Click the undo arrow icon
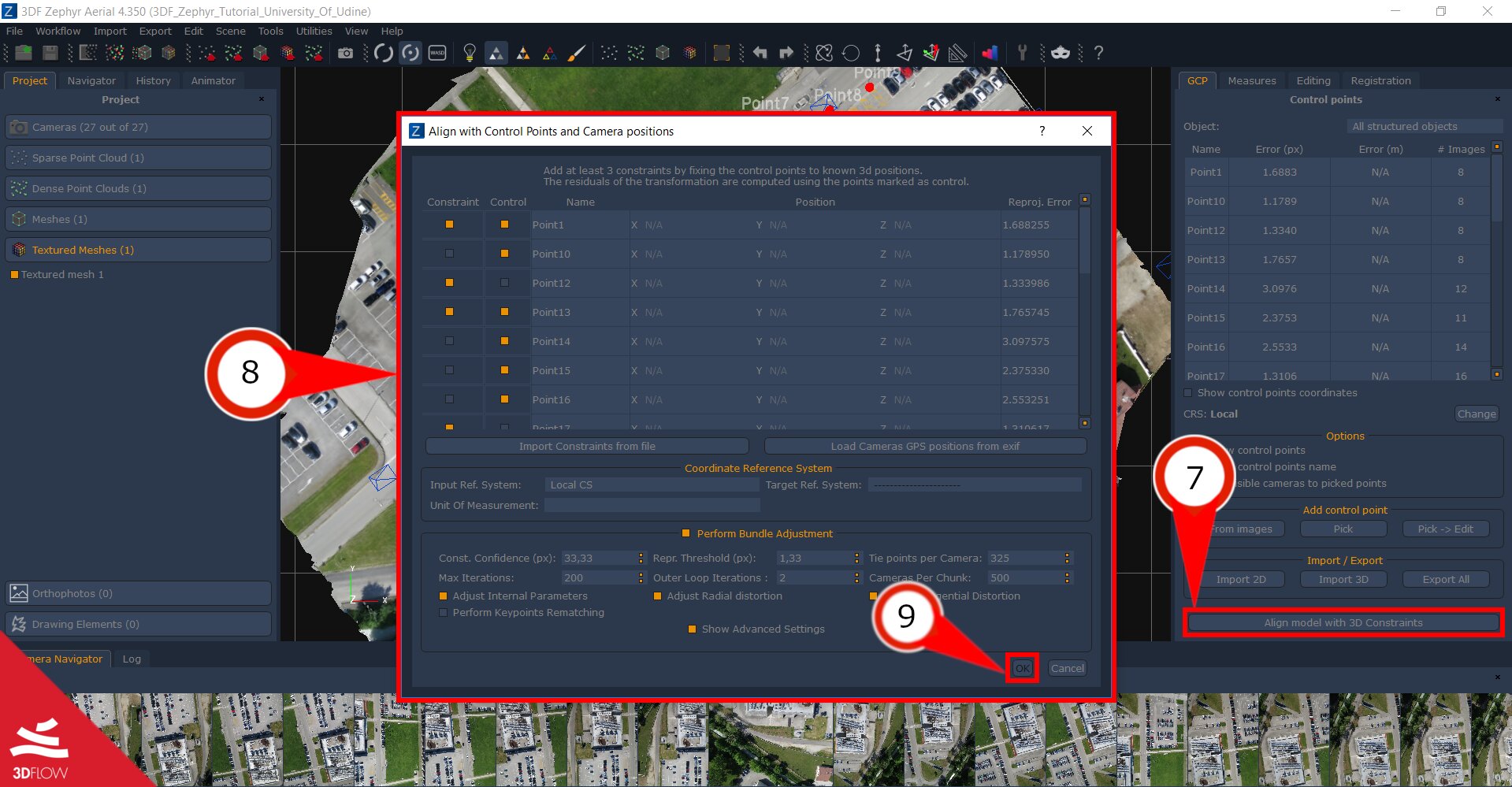 pyautogui.click(x=760, y=53)
